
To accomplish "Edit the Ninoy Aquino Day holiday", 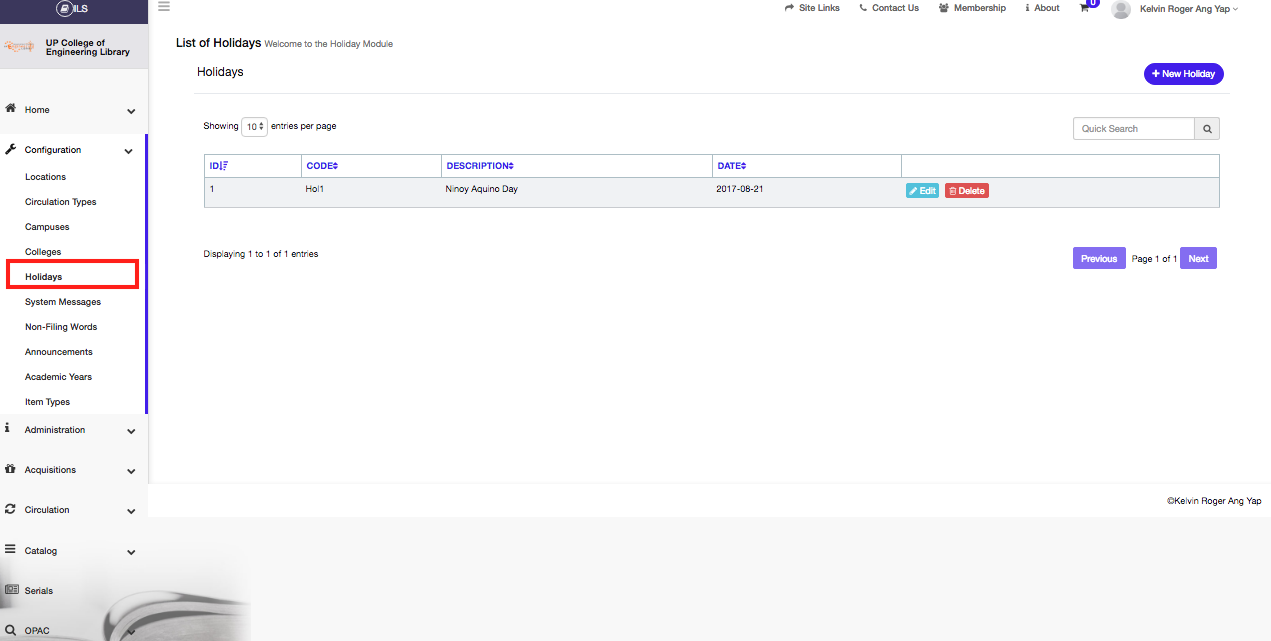I will click(922, 191).
